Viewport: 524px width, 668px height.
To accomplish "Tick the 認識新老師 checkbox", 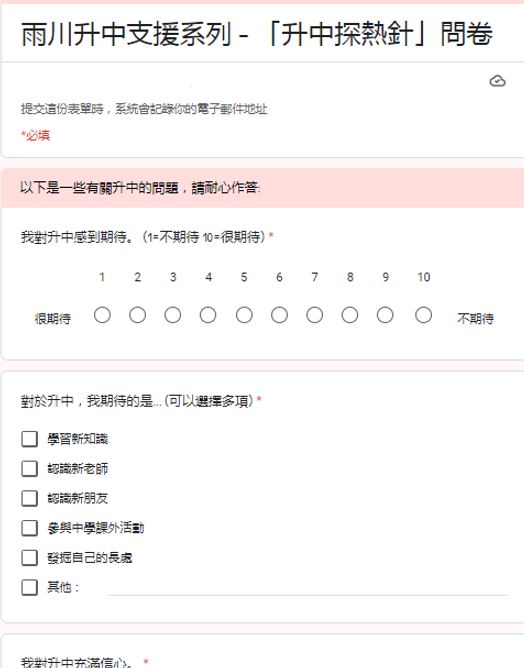I will (29, 469).
